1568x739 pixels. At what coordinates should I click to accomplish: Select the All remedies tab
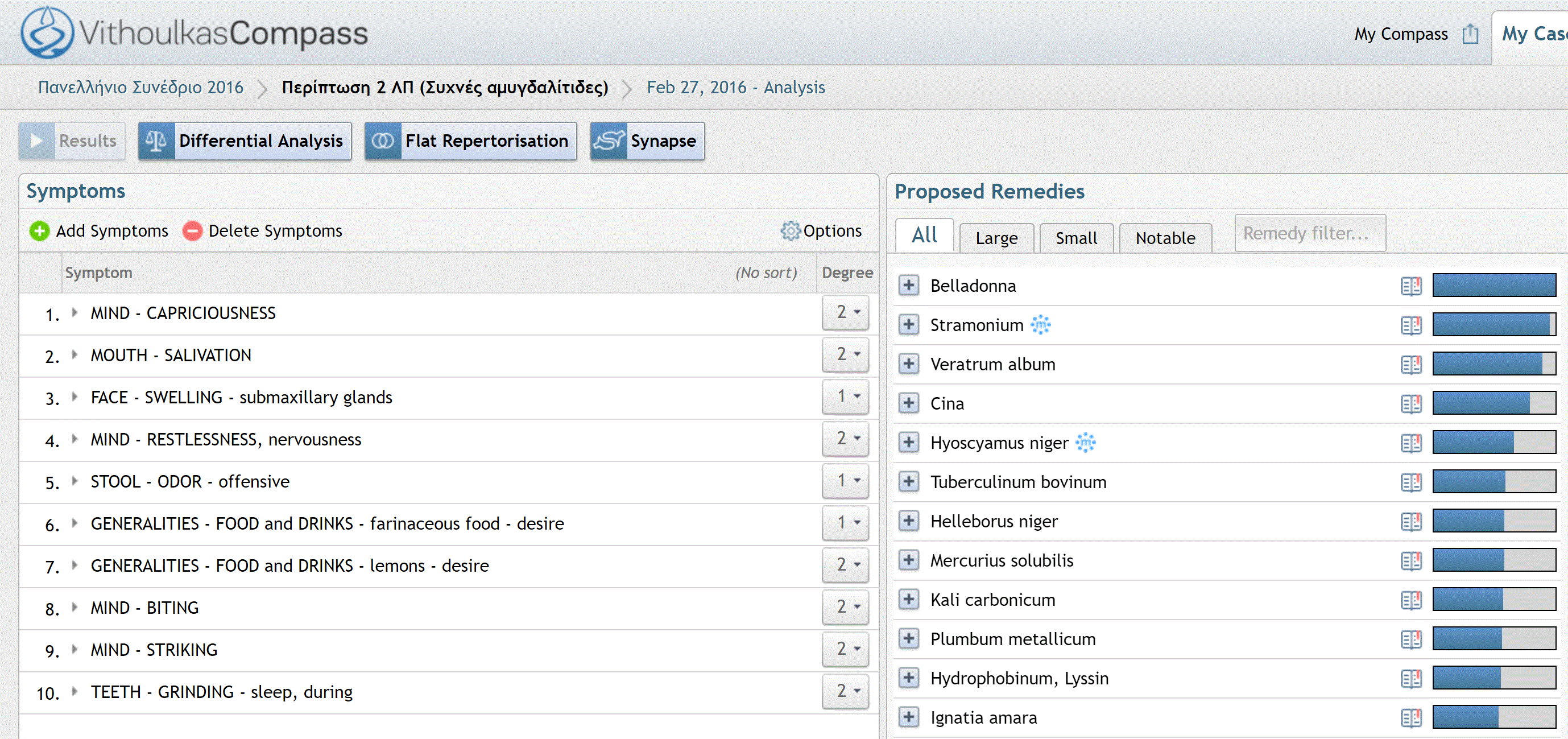[925, 236]
